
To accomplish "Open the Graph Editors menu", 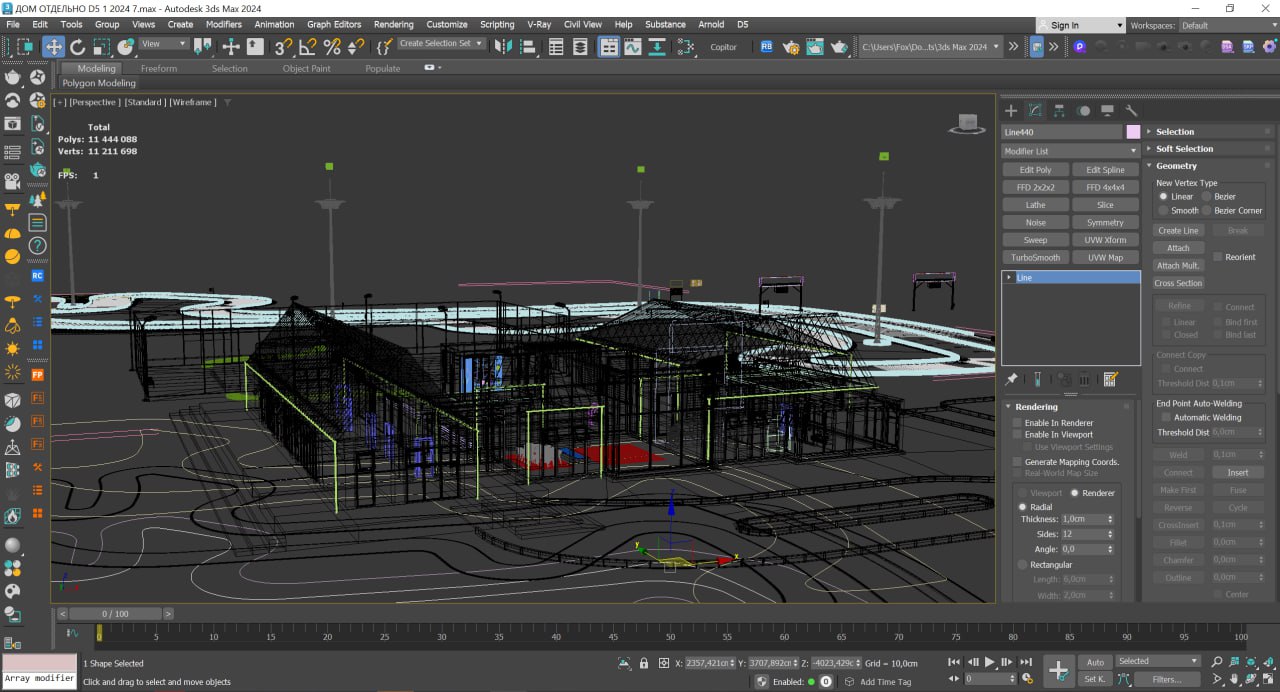I will tap(334, 24).
